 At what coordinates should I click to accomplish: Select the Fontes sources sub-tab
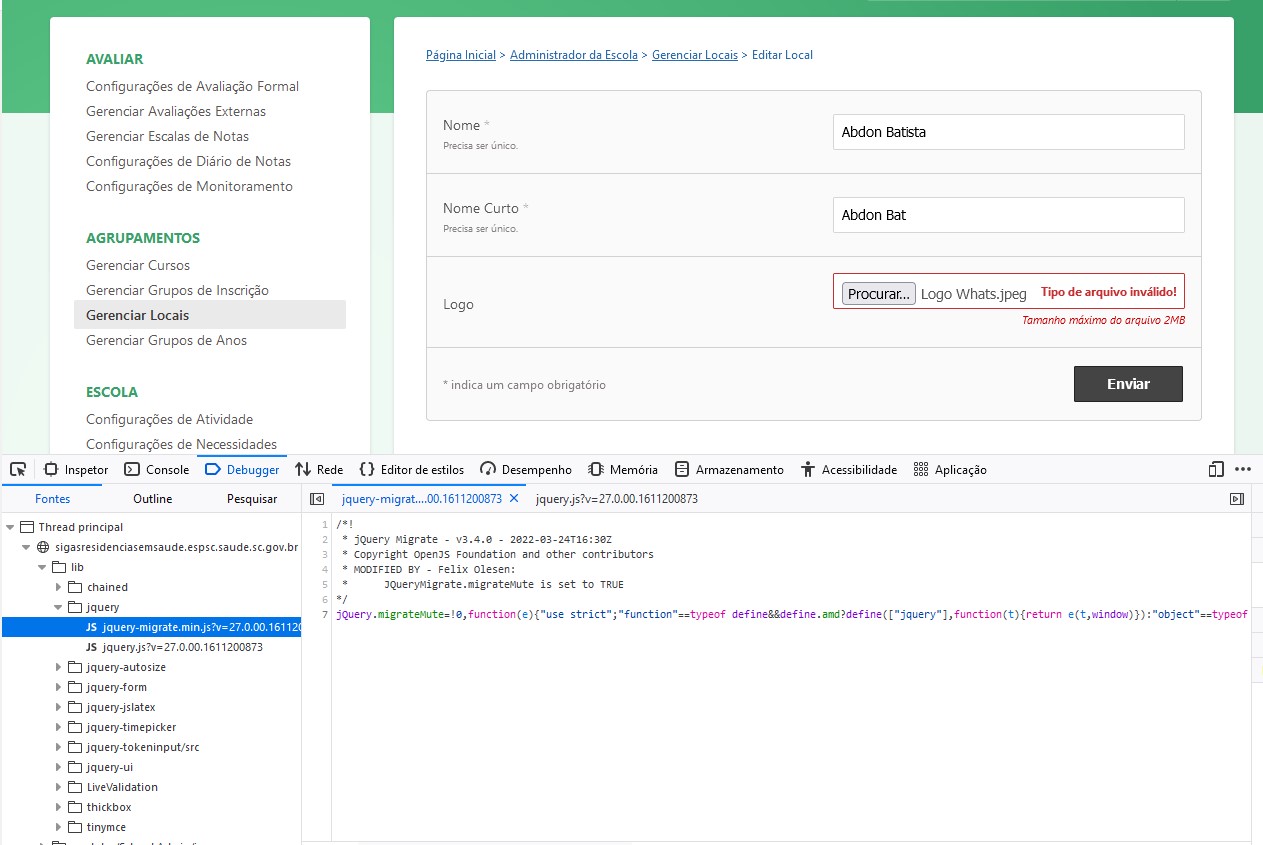click(x=53, y=498)
